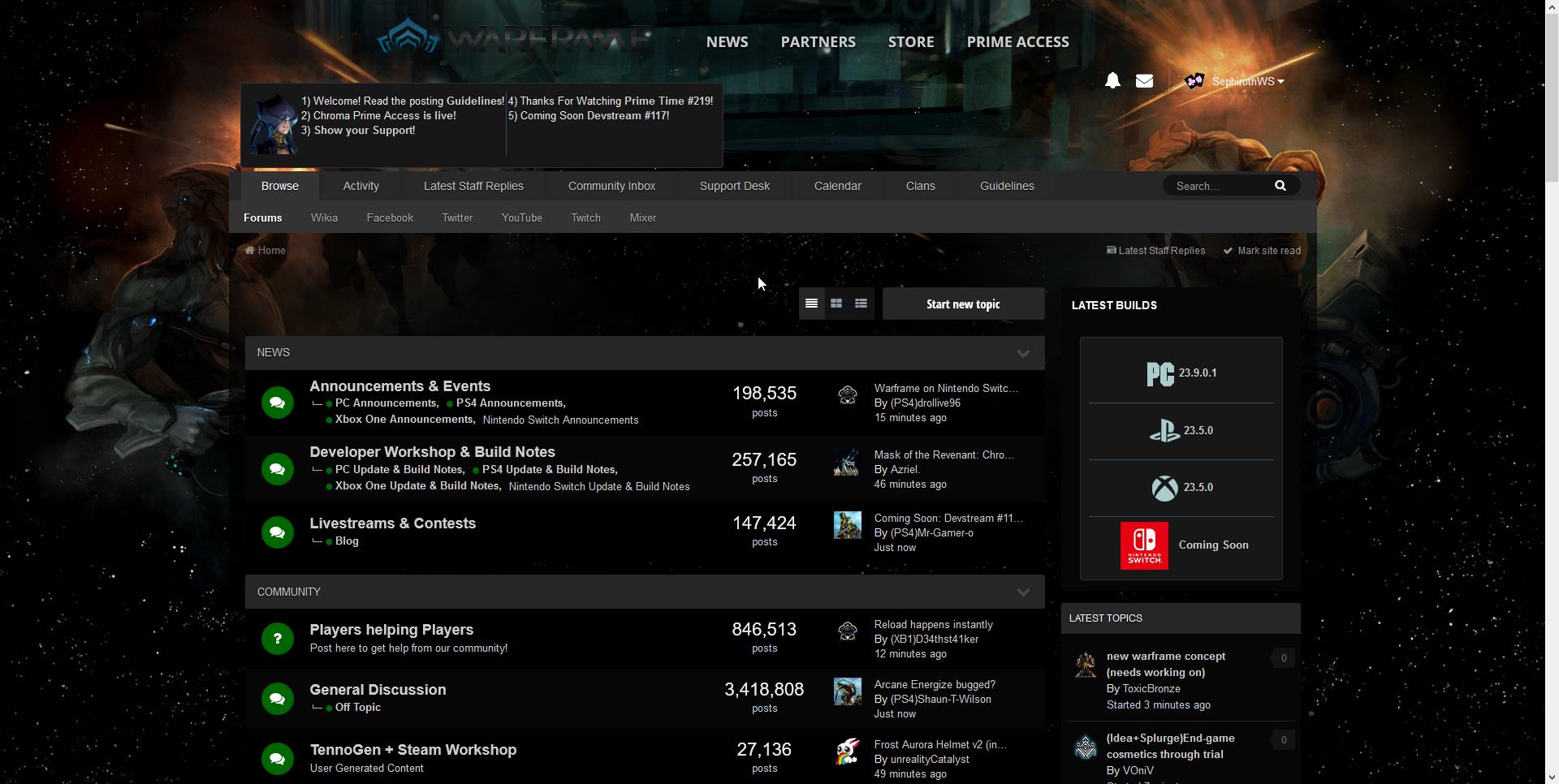Click the Start new topic button

point(964,304)
